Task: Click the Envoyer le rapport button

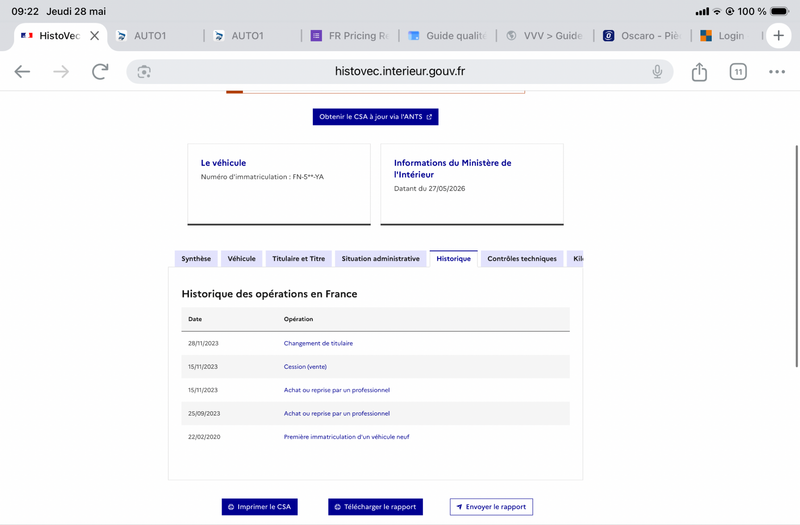Action: click(x=491, y=507)
